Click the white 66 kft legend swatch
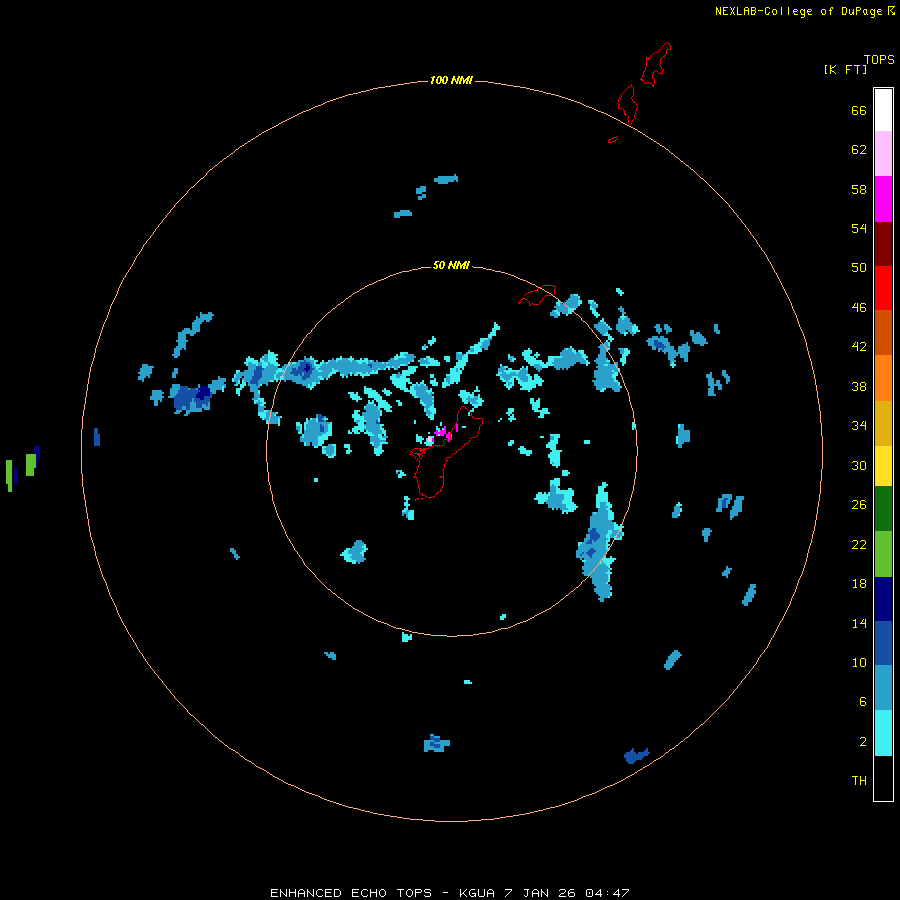 tap(883, 110)
